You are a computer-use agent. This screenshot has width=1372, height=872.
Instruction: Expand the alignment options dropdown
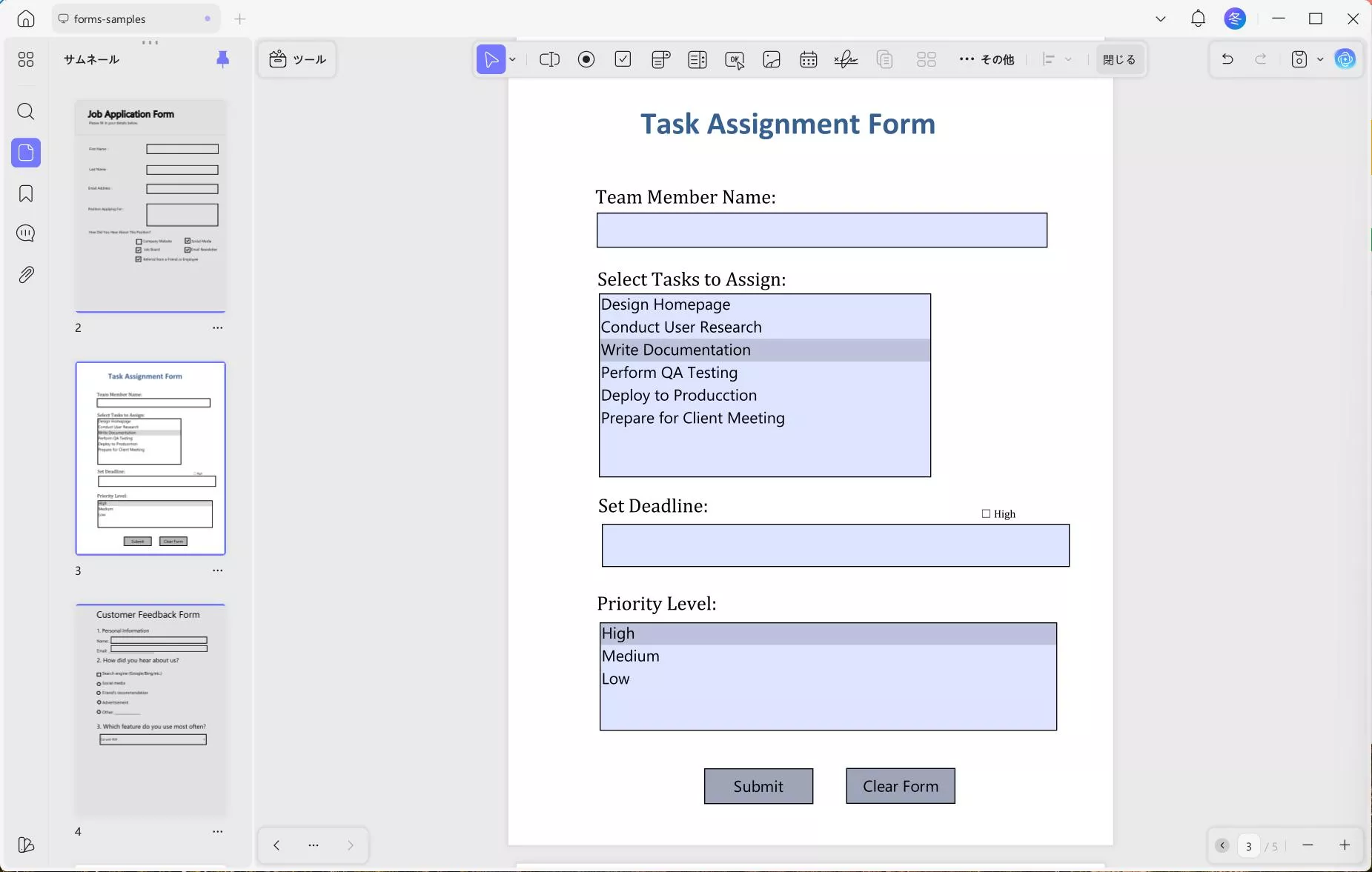point(1068,59)
